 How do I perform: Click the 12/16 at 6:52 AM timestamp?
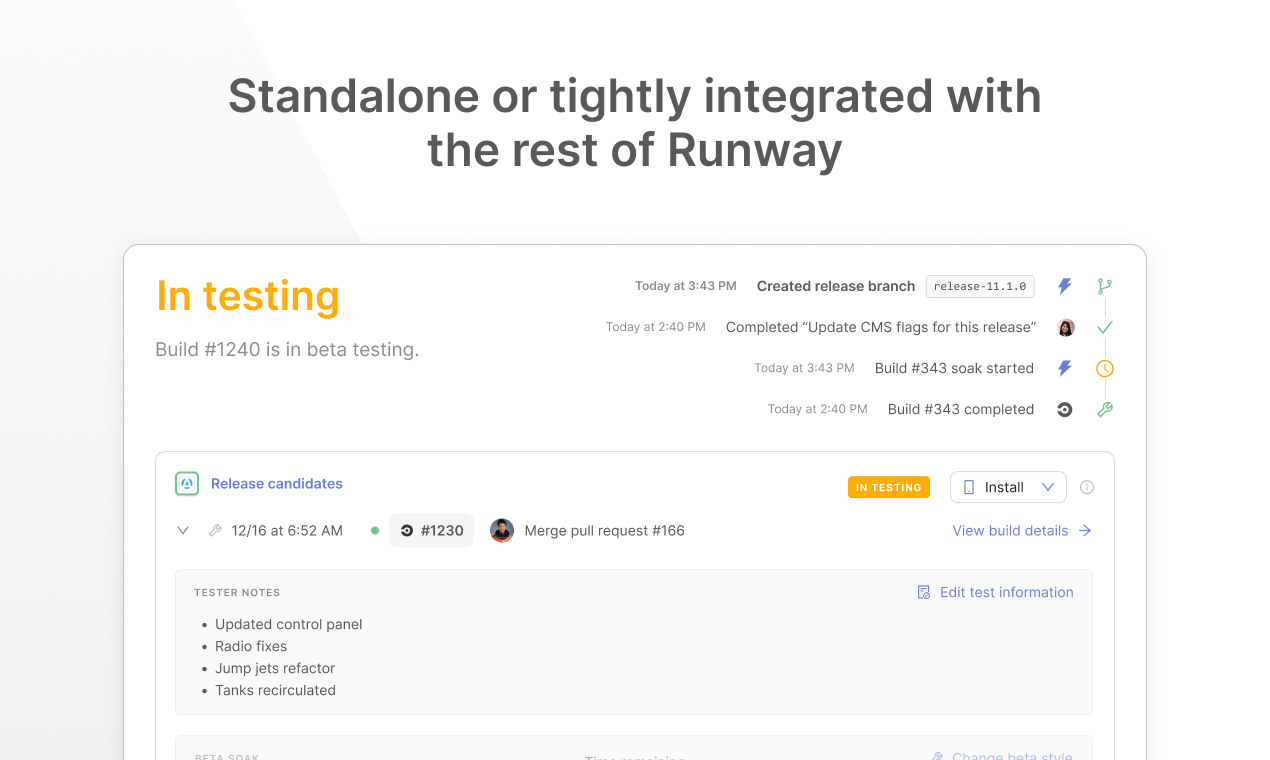pos(287,531)
